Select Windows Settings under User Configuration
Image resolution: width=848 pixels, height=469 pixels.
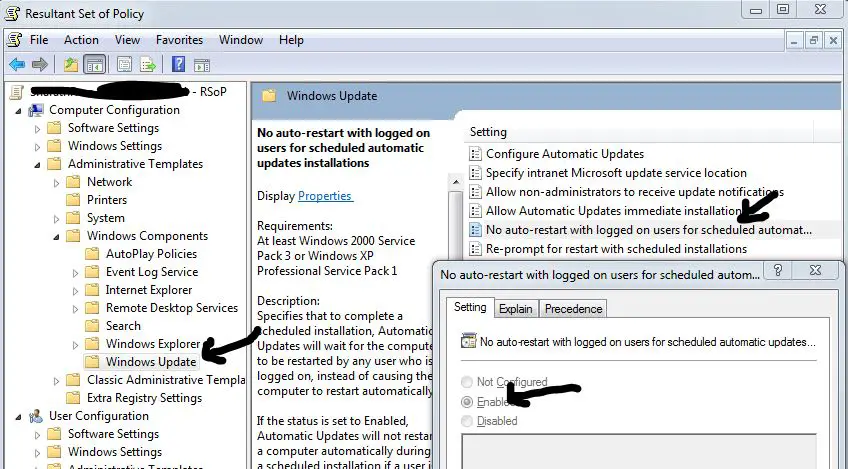coord(115,452)
